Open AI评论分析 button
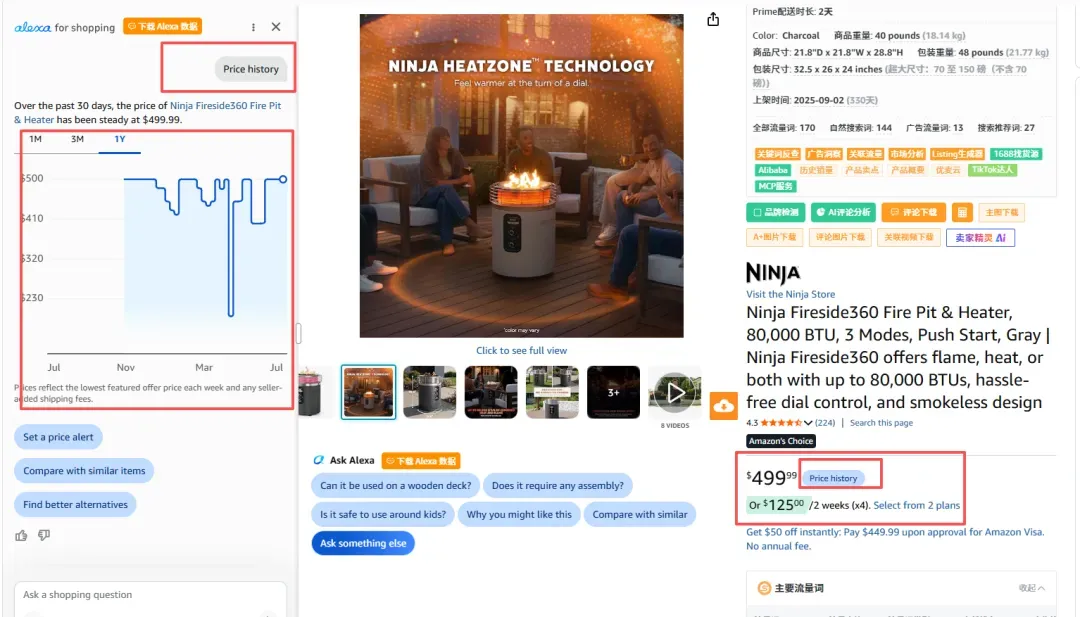 (x=843, y=212)
